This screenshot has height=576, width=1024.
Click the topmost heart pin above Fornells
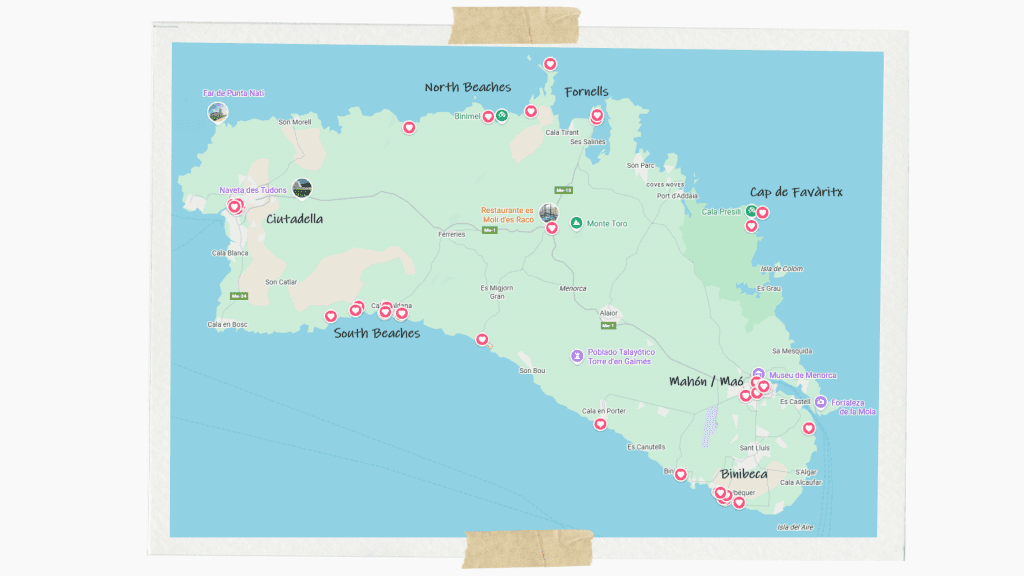coord(550,62)
